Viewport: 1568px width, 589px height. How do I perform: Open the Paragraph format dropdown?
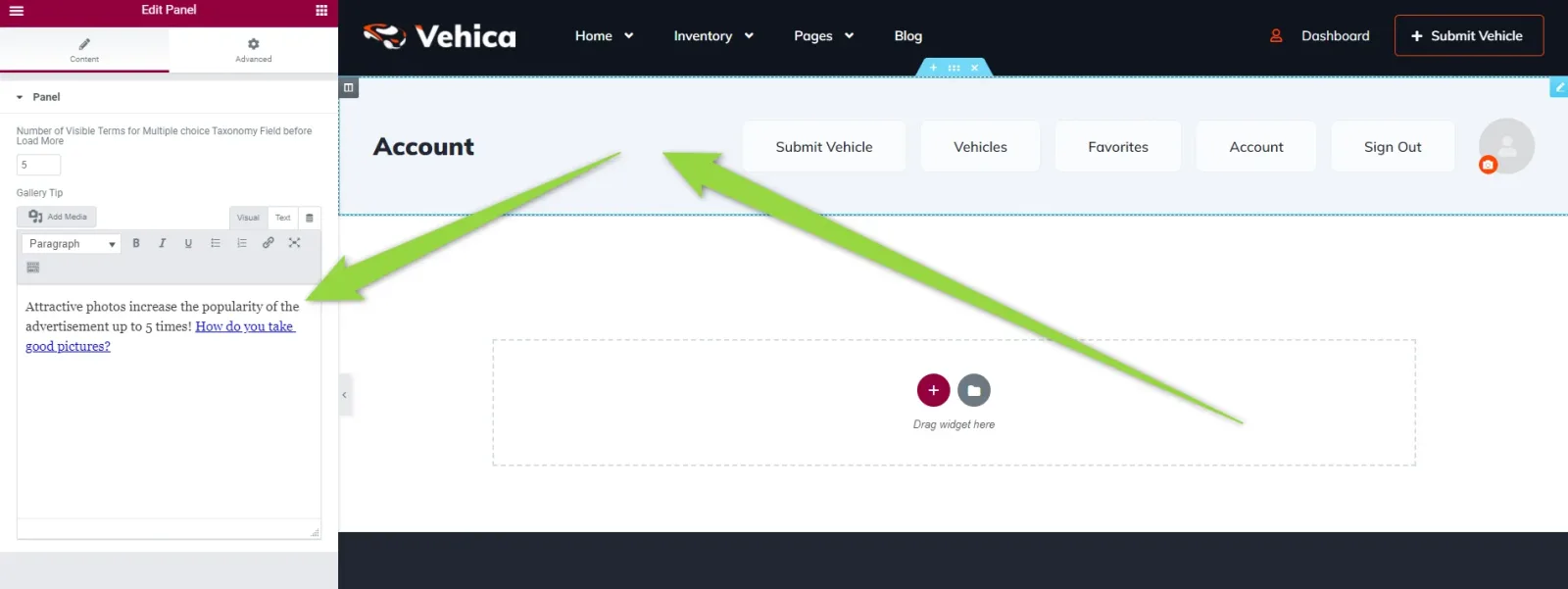(x=72, y=243)
